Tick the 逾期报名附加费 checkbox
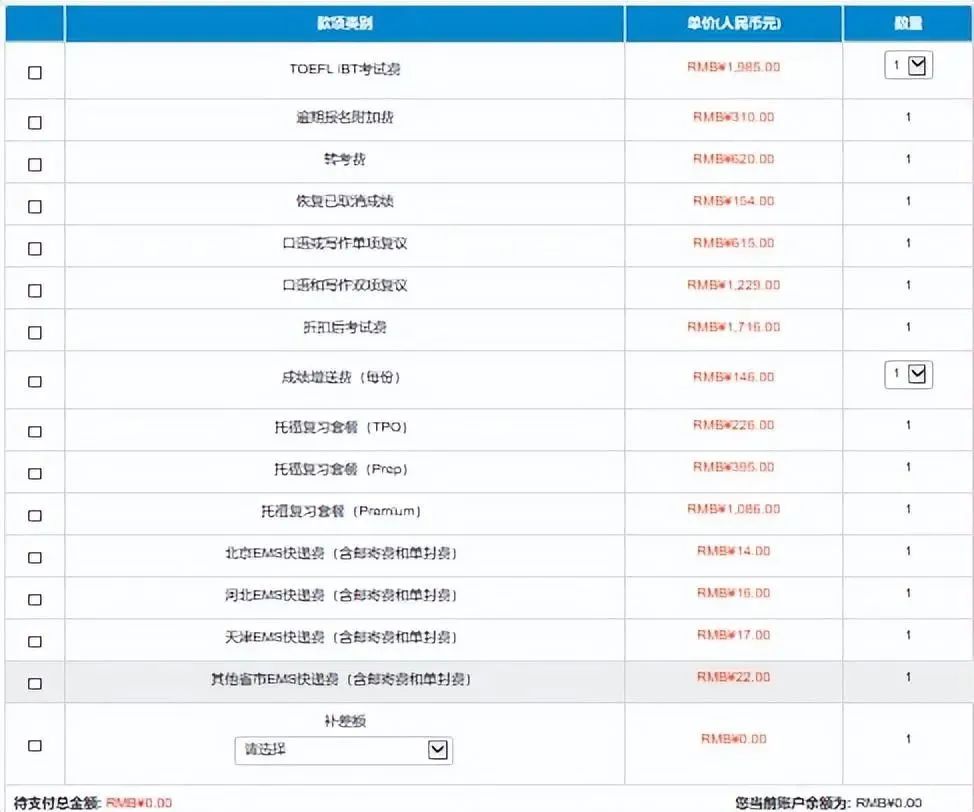Image resolution: width=974 pixels, height=812 pixels. click(x=35, y=122)
